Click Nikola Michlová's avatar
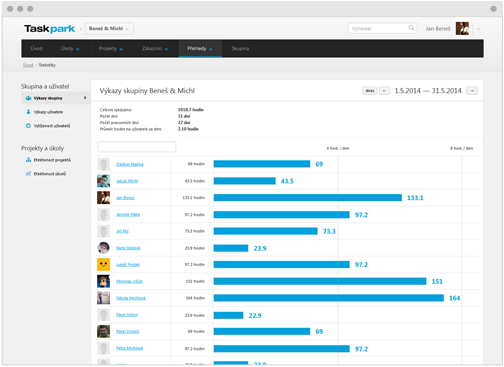504x367 pixels. (103, 298)
